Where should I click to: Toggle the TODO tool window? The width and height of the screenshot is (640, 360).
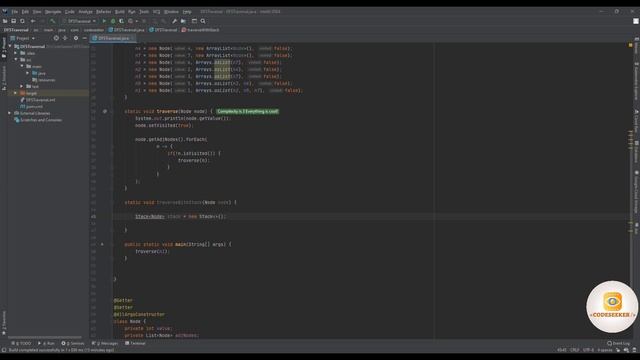pyautogui.click(x=21, y=343)
